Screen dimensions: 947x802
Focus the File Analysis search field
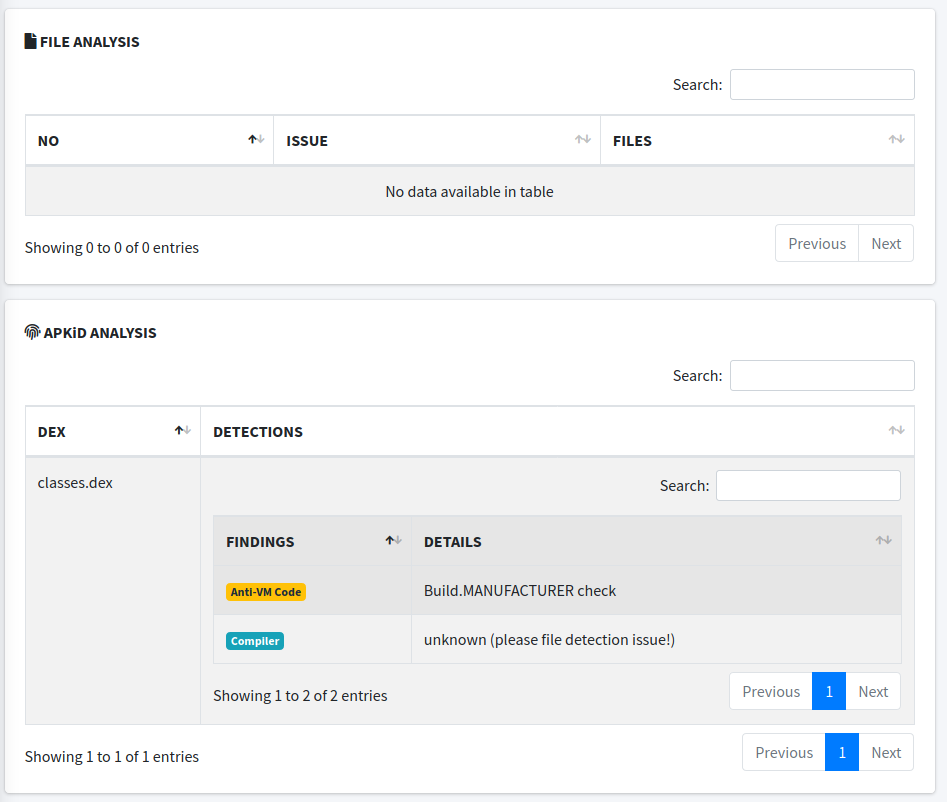822,85
